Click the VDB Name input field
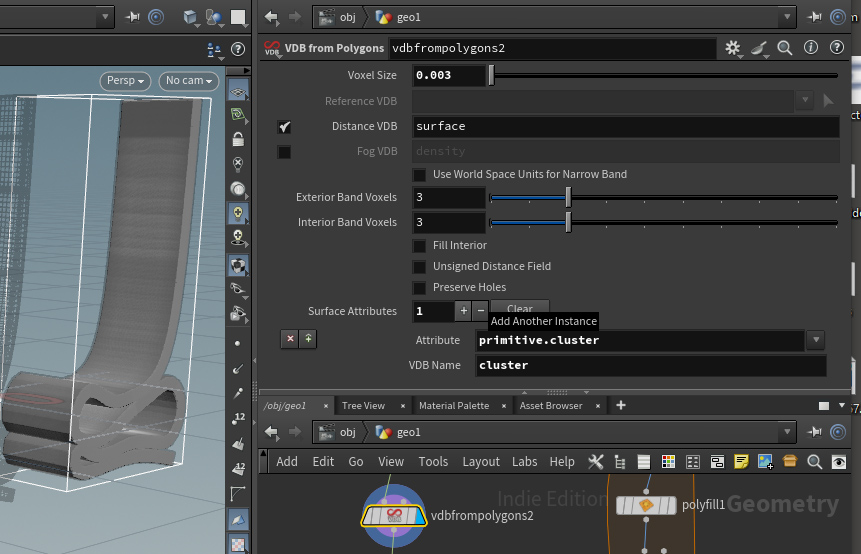861x554 pixels. point(649,366)
